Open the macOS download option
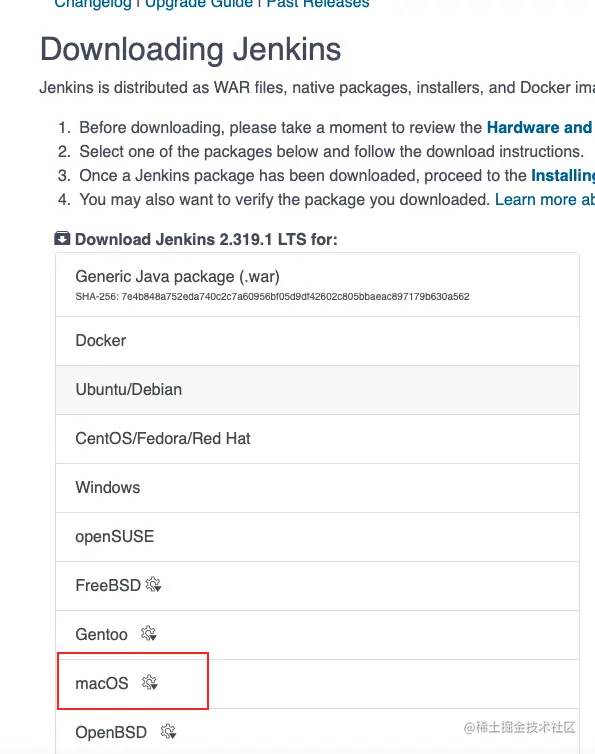Screen dimensions: 595x754 [x=317, y=684]
